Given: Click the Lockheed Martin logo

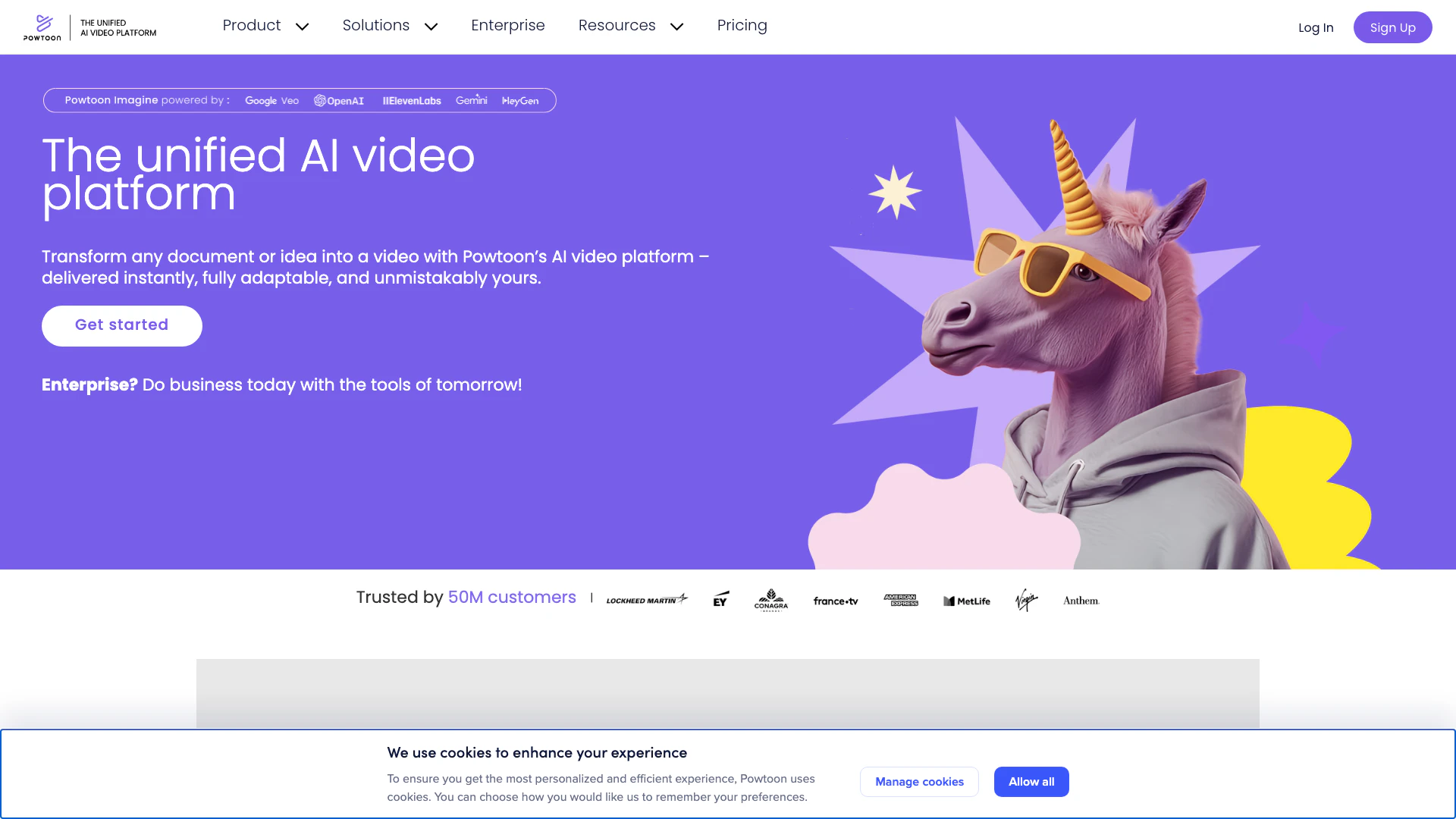Looking at the screenshot, I should click(x=646, y=600).
